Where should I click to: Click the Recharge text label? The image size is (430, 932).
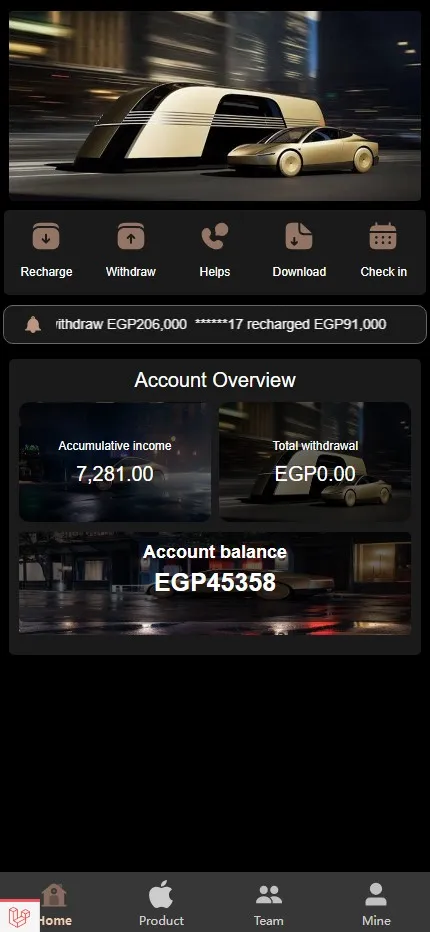click(x=46, y=272)
